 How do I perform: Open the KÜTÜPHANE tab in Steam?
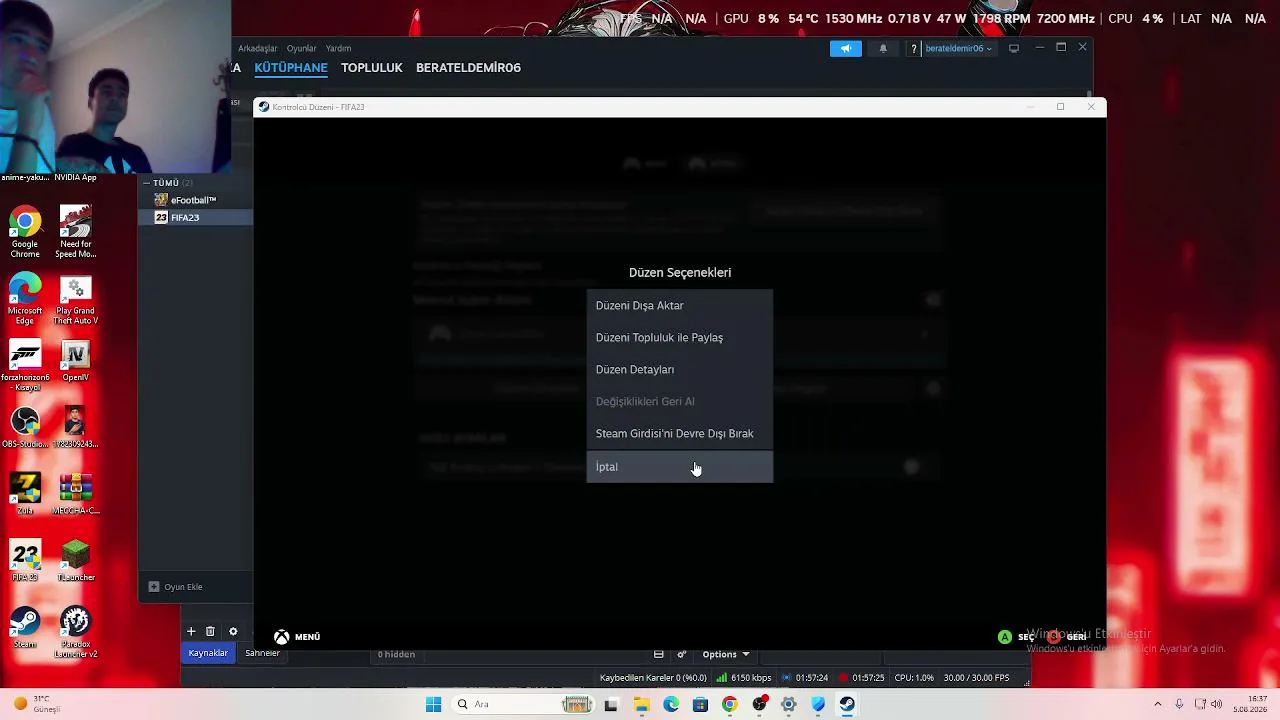(x=291, y=68)
